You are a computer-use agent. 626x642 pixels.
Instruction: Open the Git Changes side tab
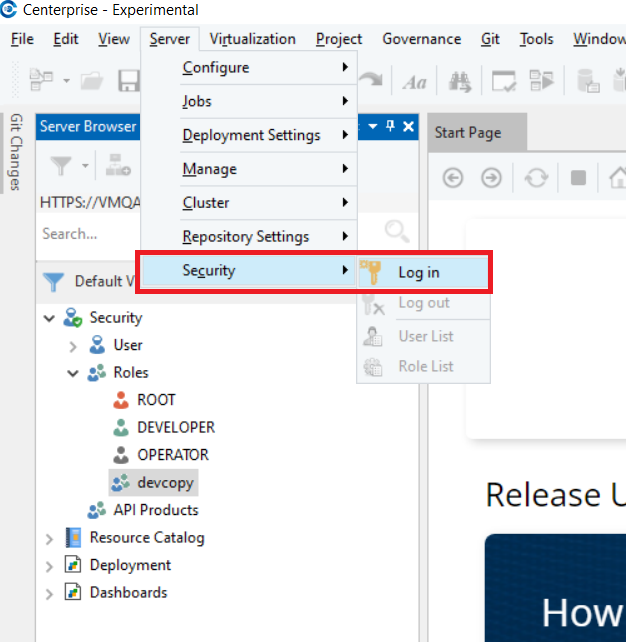point(16,152)
